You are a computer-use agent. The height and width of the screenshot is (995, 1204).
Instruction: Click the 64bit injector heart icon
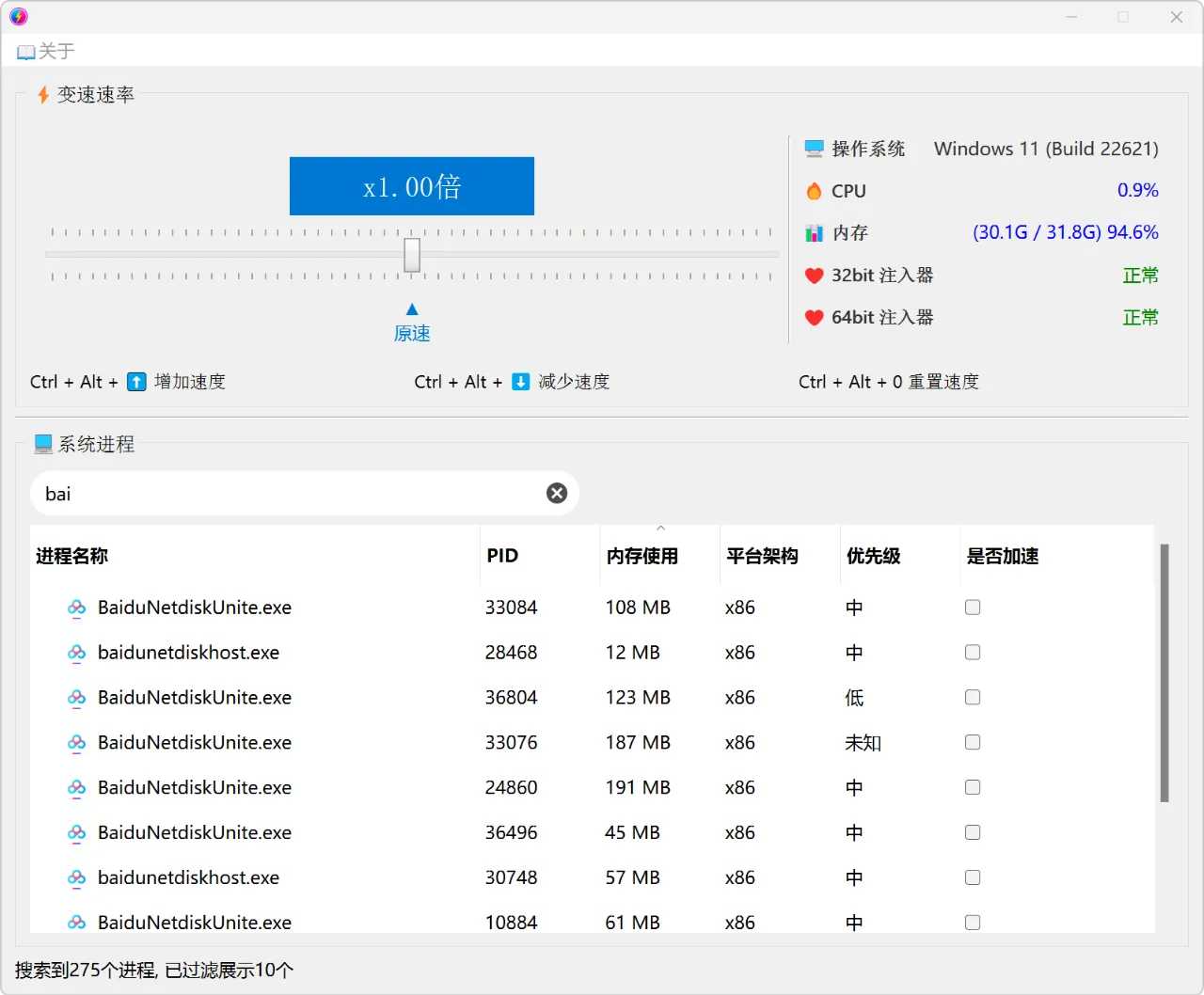[814, 318]
